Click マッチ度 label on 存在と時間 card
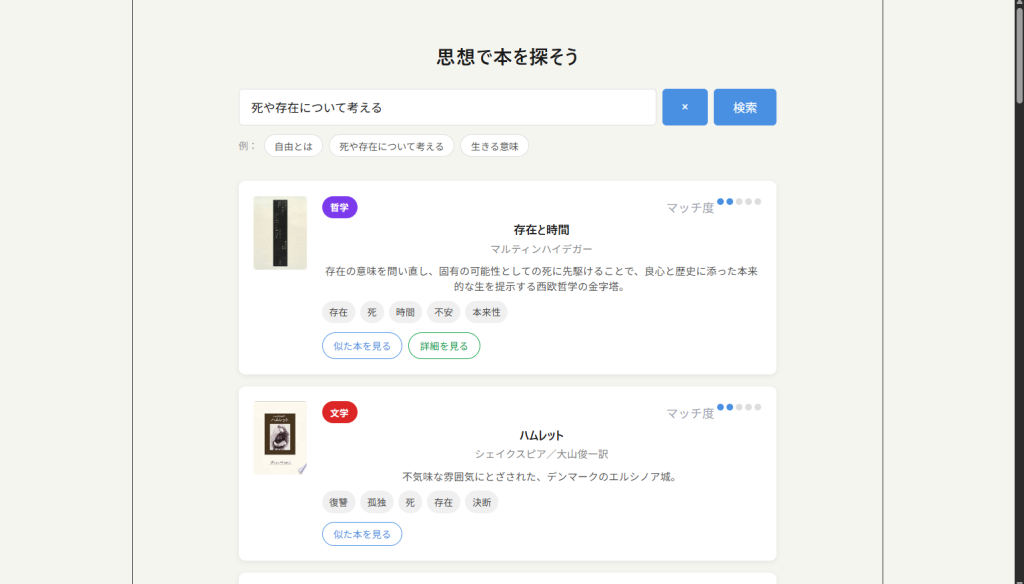 [690, 208]
